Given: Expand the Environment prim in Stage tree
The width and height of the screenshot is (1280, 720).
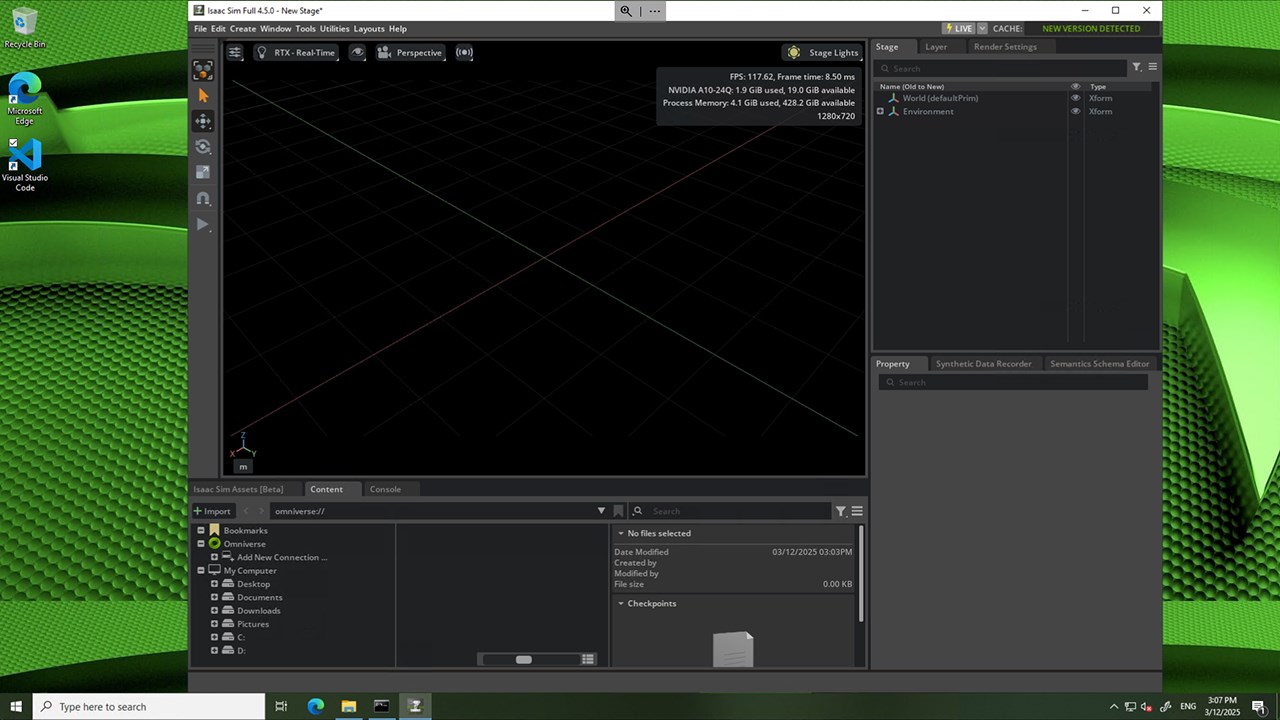Looking at the screenshot, I should pyautogui.click(x=880, y=111).
